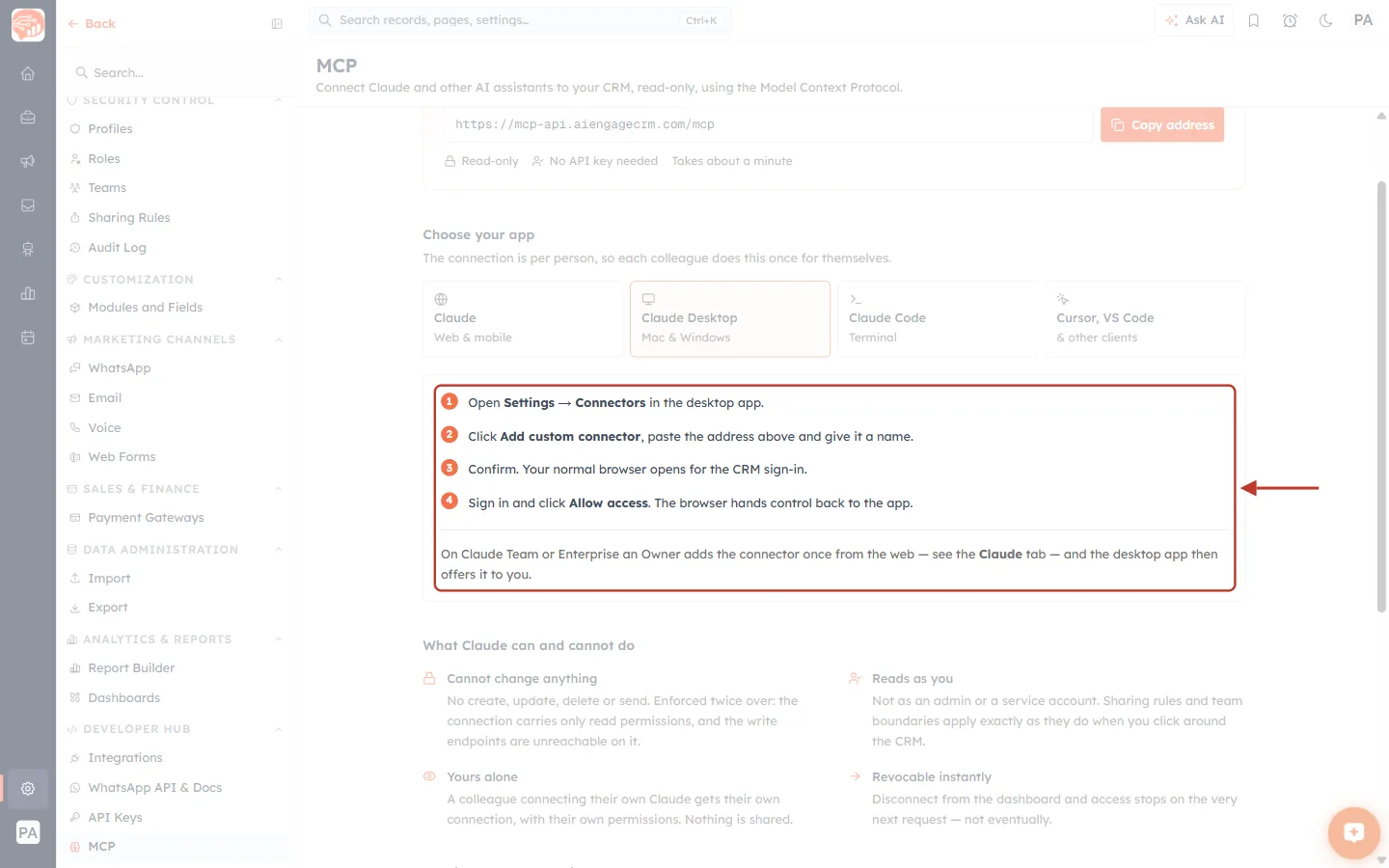The height and width of the screenshot is (868, 1389).
Task: Click the 'Cannot change anything' heading
Action: click(x=522, y=679)
